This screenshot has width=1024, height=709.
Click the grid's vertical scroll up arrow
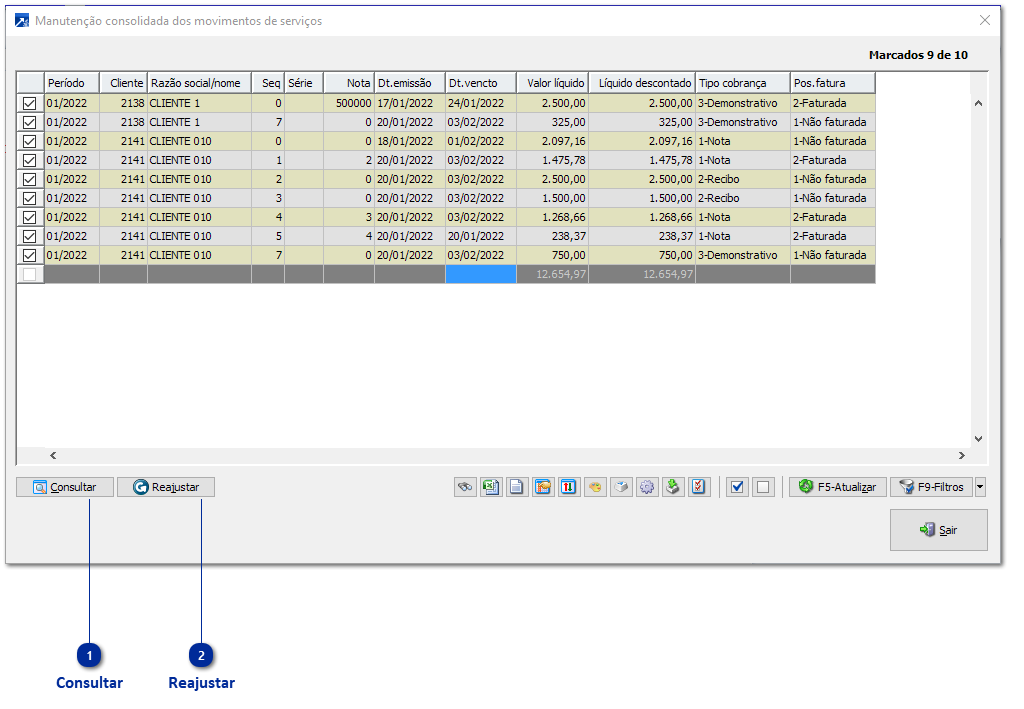[x=978, y=103]
